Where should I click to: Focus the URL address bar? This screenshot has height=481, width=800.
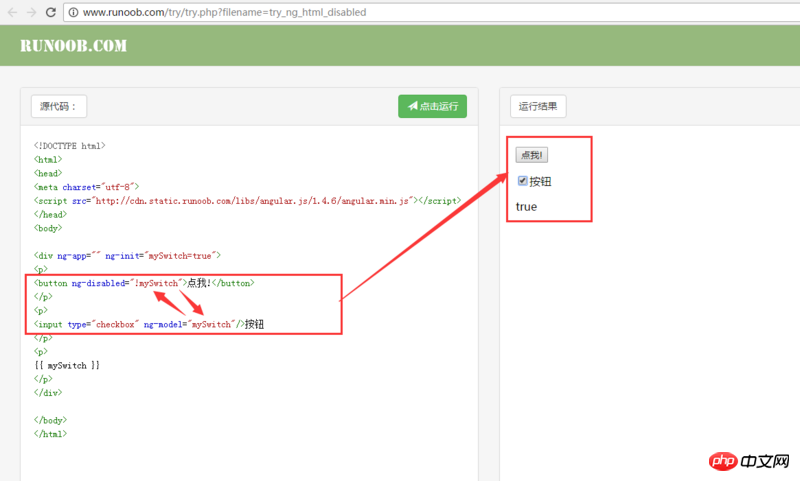431,12
